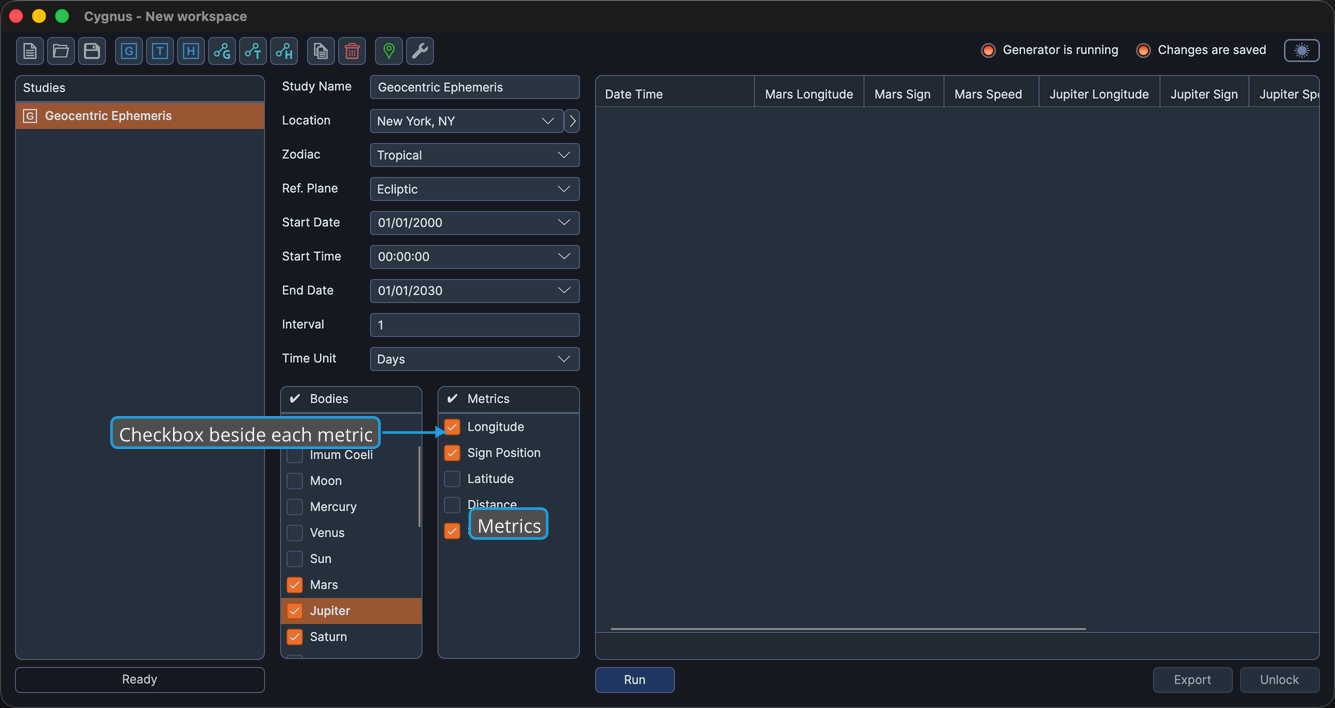Click the new workspace document icon
This screenshot has height=708, width=1335.
30,51
